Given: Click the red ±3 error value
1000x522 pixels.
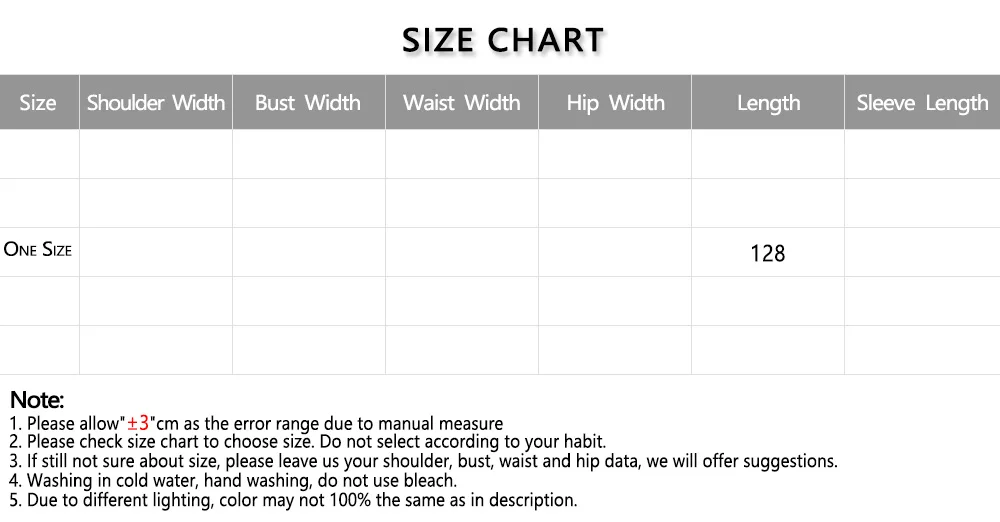Looking at the screenshot, I should pos(138,423).
